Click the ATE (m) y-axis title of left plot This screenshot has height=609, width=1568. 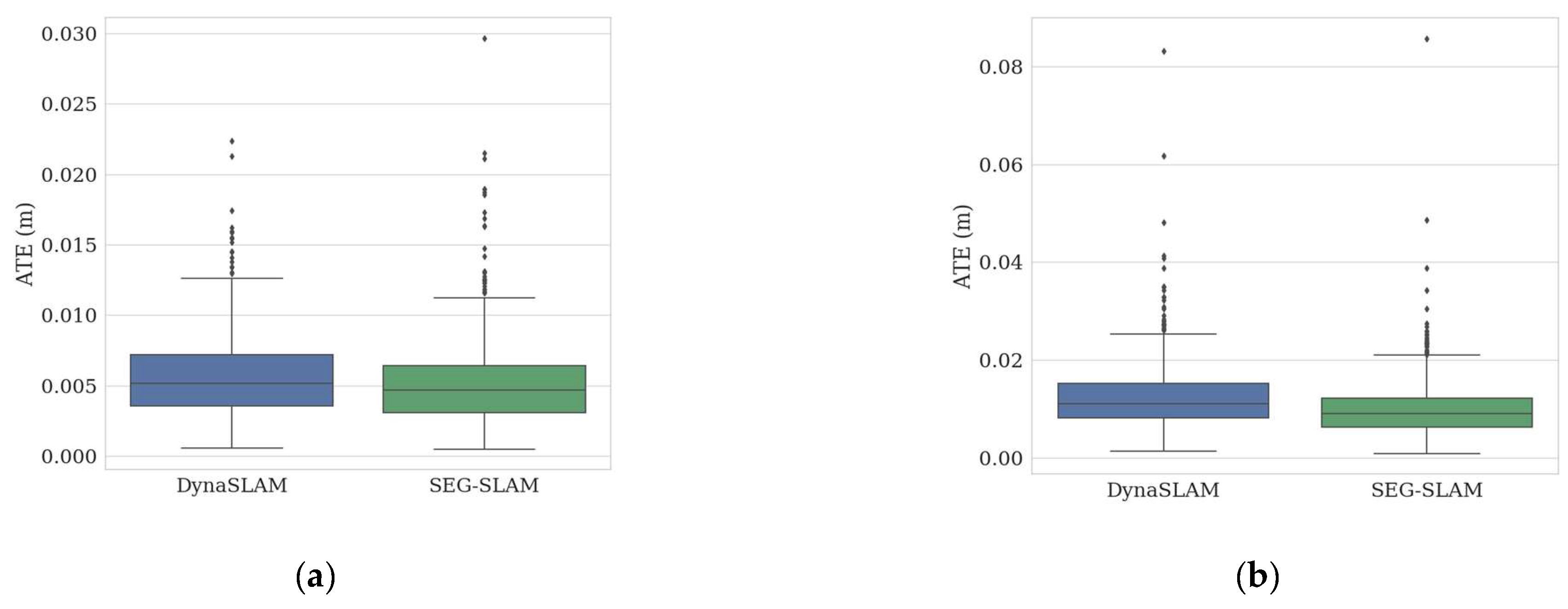click(x=25, y=244)
